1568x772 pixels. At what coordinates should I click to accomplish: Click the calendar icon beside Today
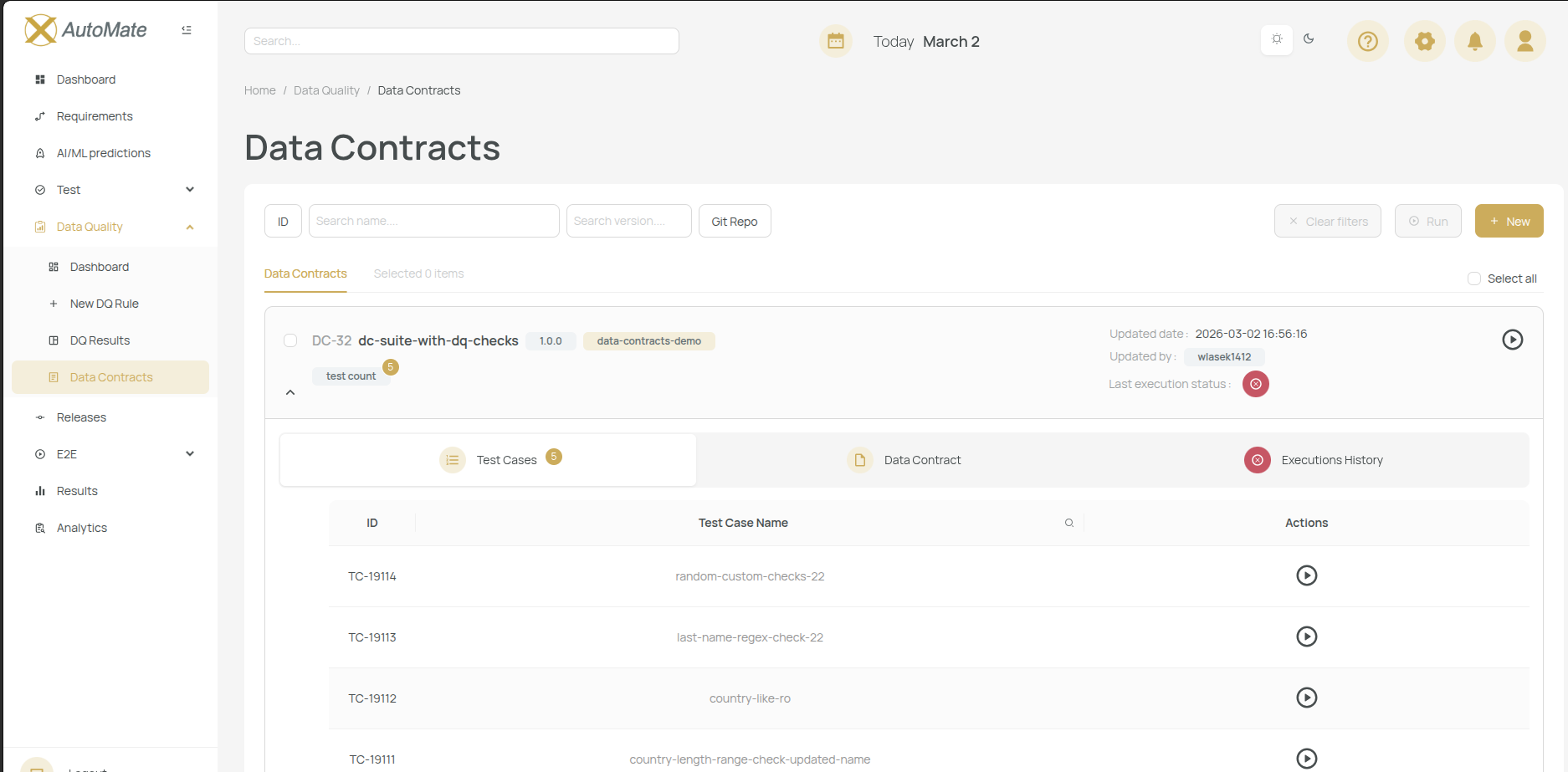click(835, 41)
